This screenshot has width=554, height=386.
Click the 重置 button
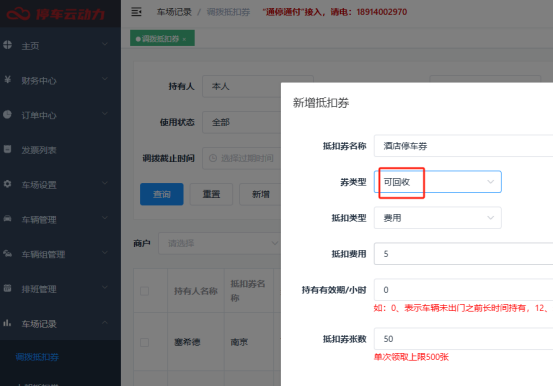point(211,194)
